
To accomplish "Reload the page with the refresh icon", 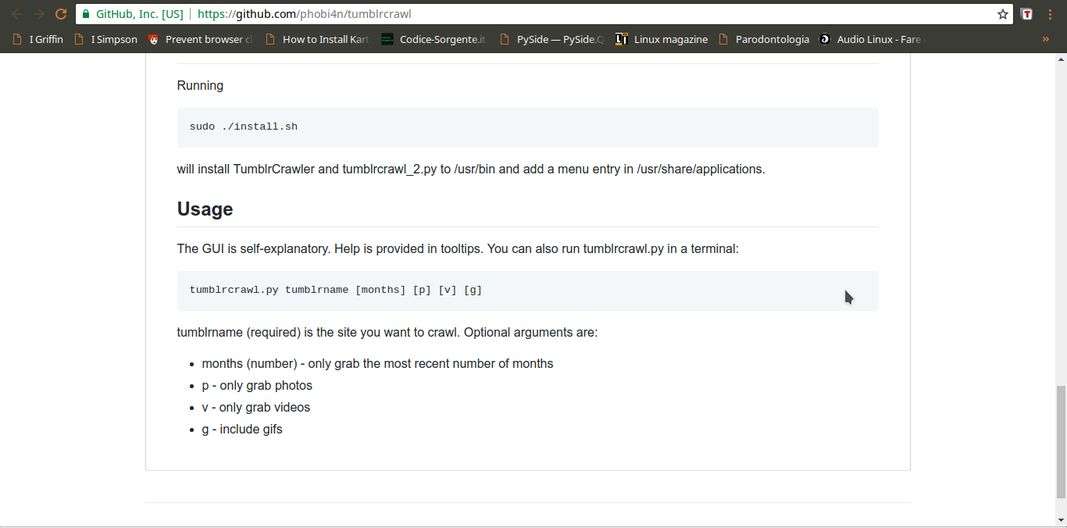I will pyautogui.click(x=61, y=14).
